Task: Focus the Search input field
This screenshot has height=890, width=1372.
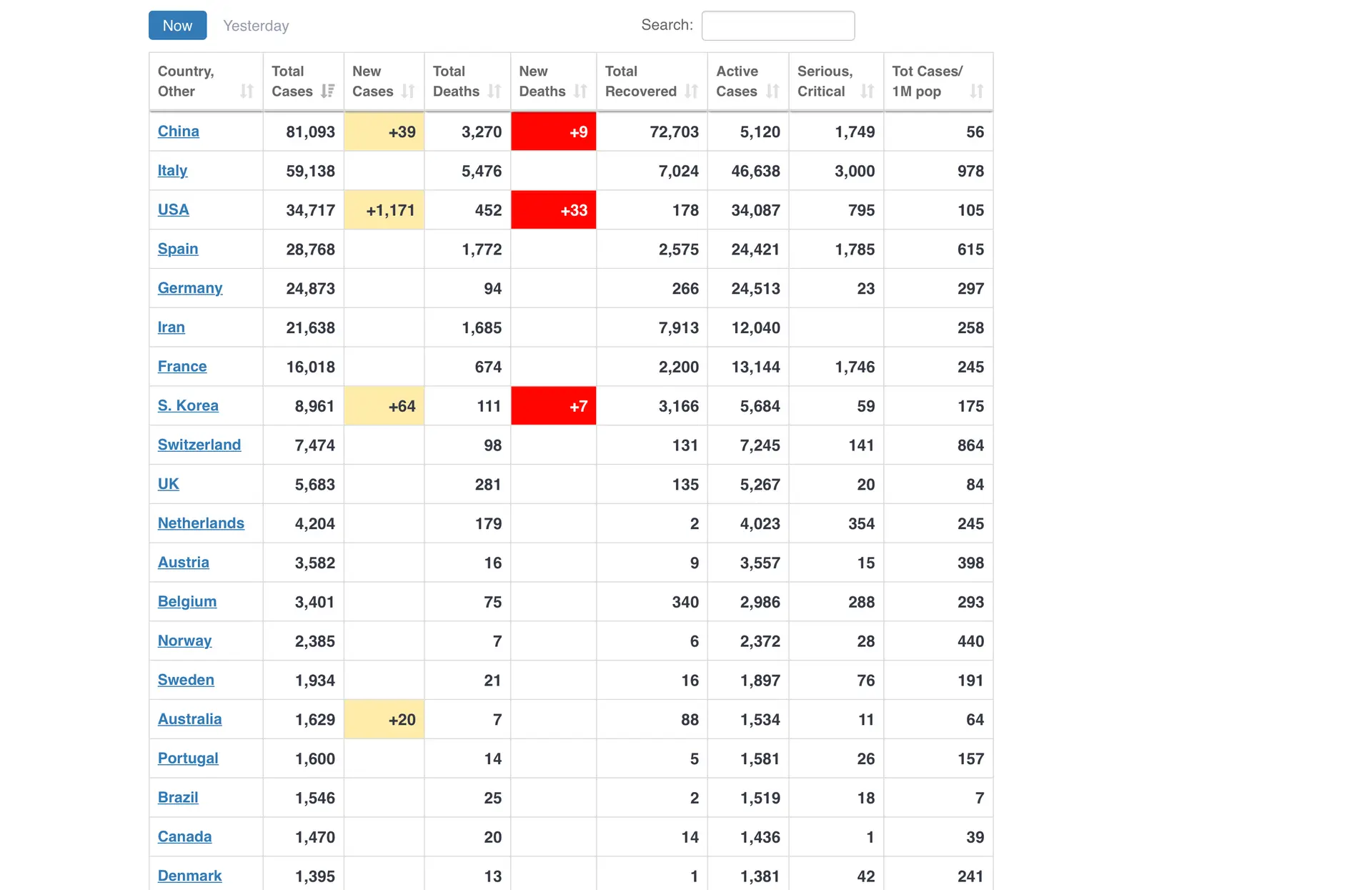Action: pos(778,26)
